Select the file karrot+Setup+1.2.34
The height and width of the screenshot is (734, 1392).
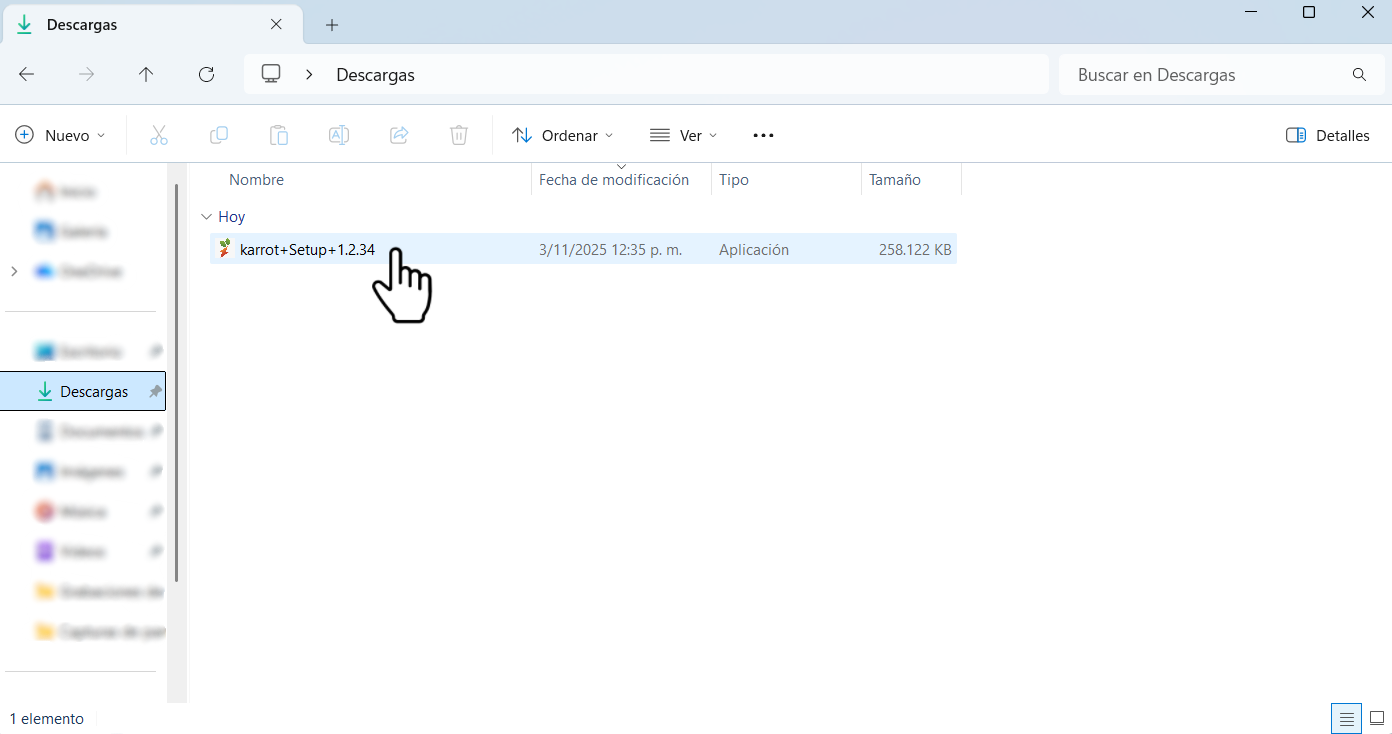coord(307,250)
